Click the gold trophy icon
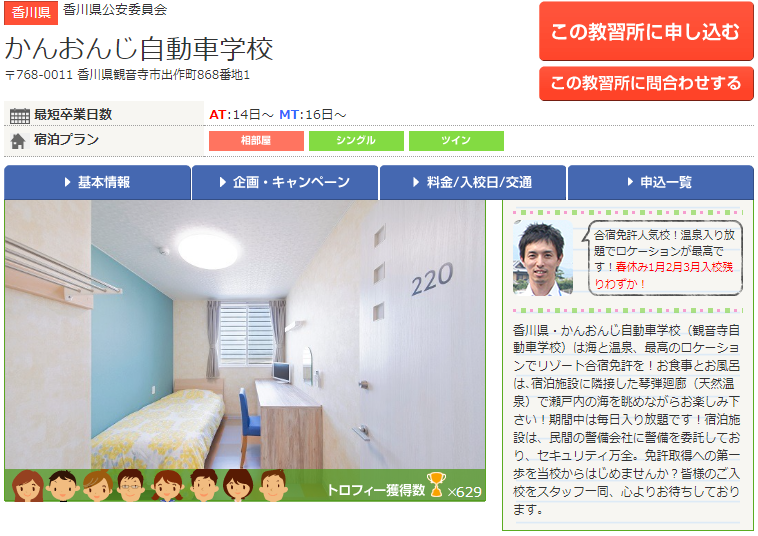Screen dimensions: 758x536 coord(436,485)
